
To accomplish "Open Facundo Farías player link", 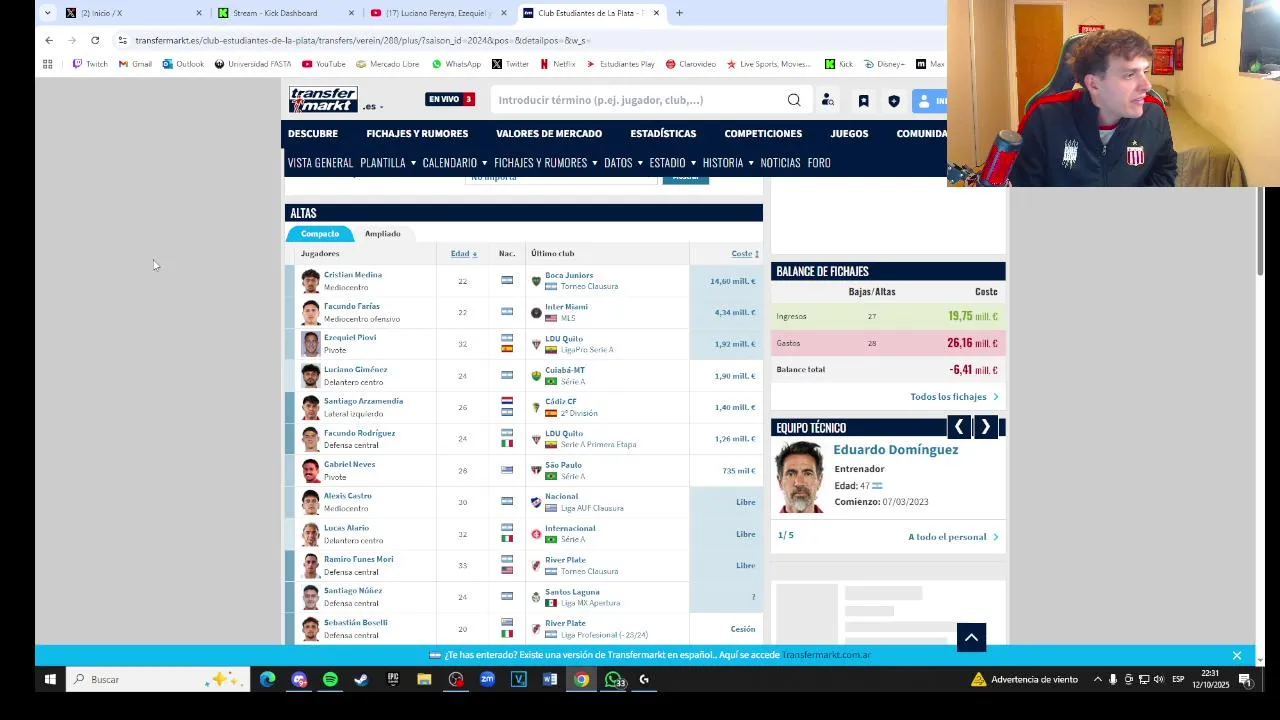I will pos(352,306).
